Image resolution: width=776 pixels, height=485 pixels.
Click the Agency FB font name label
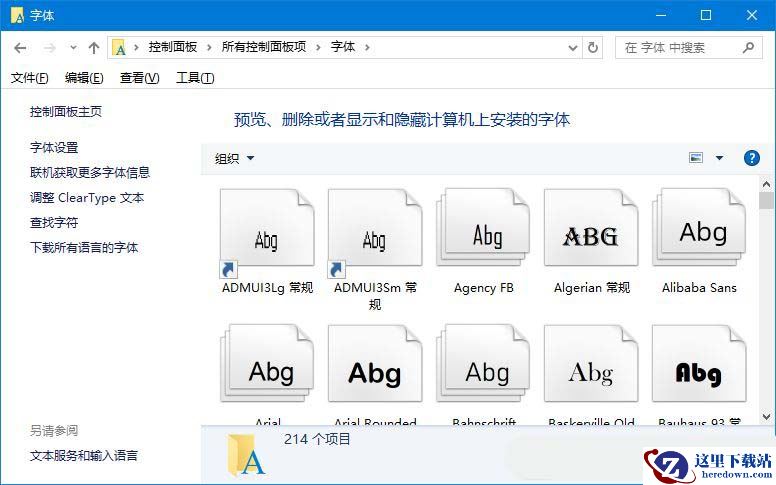[484, 288]
